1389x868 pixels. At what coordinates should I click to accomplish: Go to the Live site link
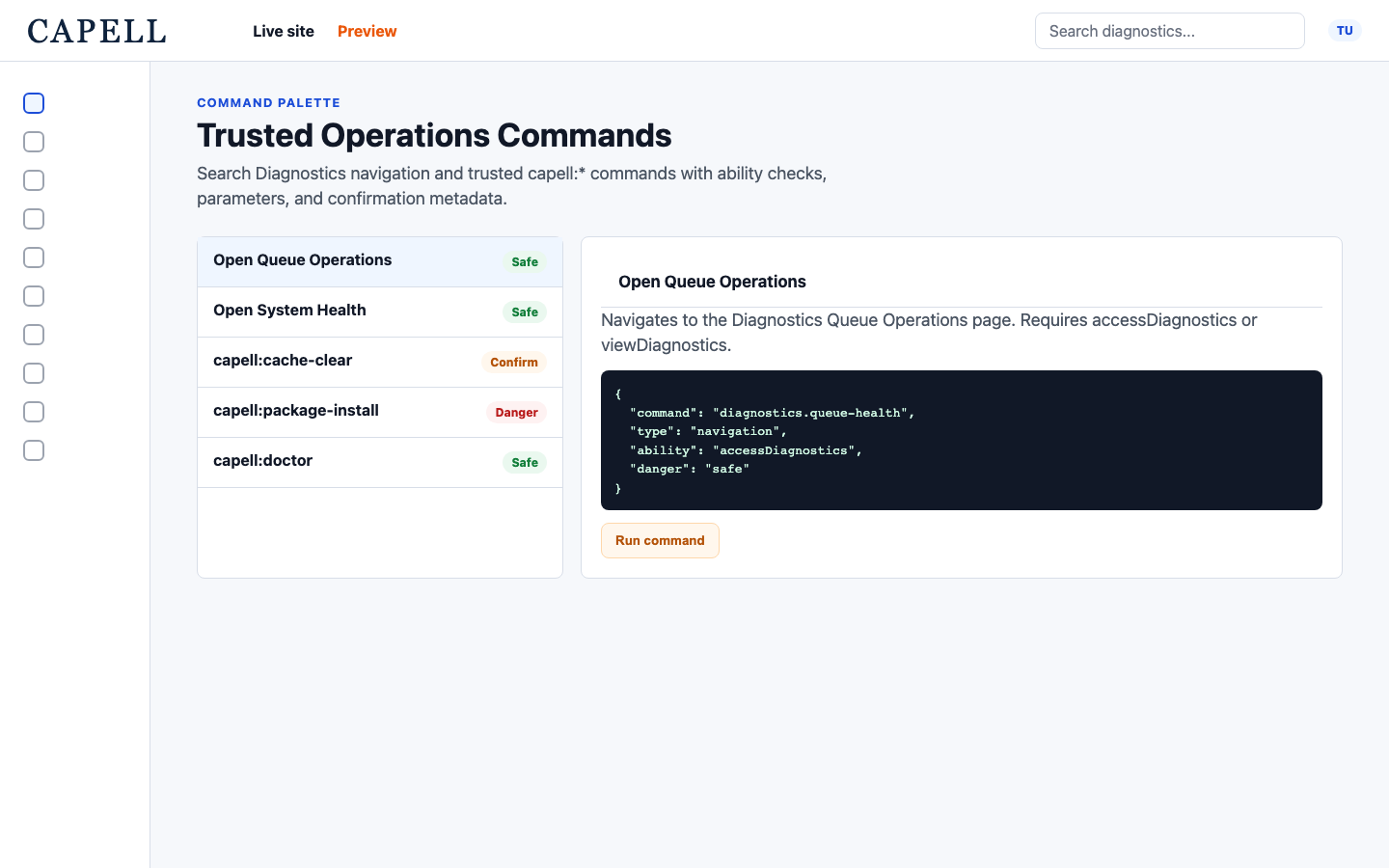(284, 31)
